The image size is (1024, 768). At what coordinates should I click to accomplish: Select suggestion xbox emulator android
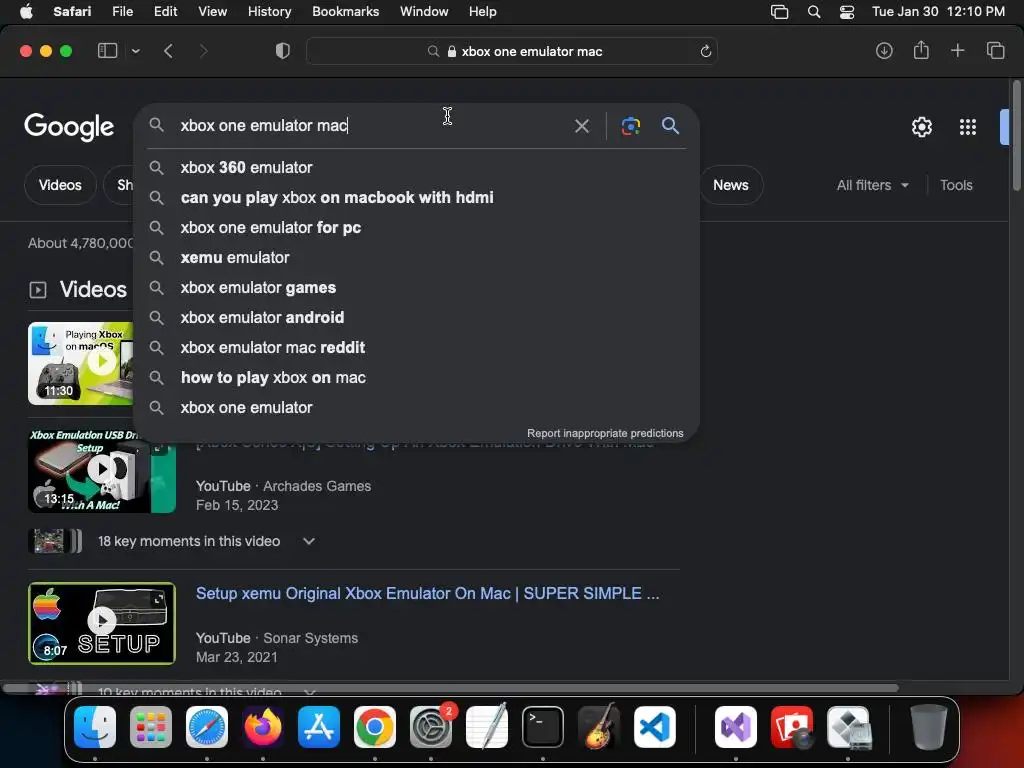(416, 317)
